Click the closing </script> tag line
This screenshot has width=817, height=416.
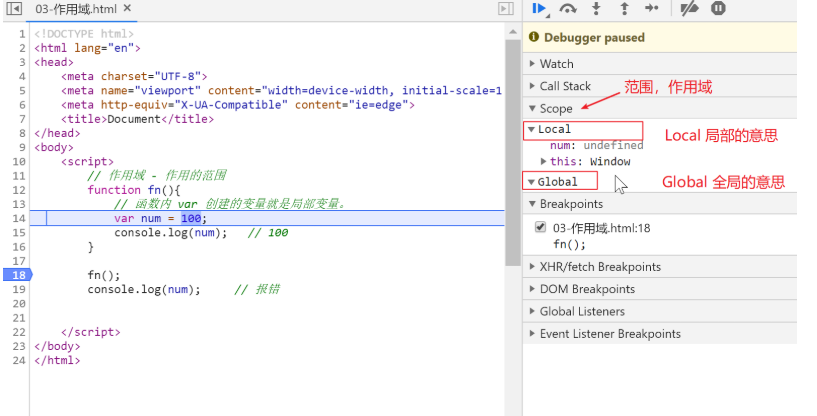pyautogui.click(x=91, y=332)
